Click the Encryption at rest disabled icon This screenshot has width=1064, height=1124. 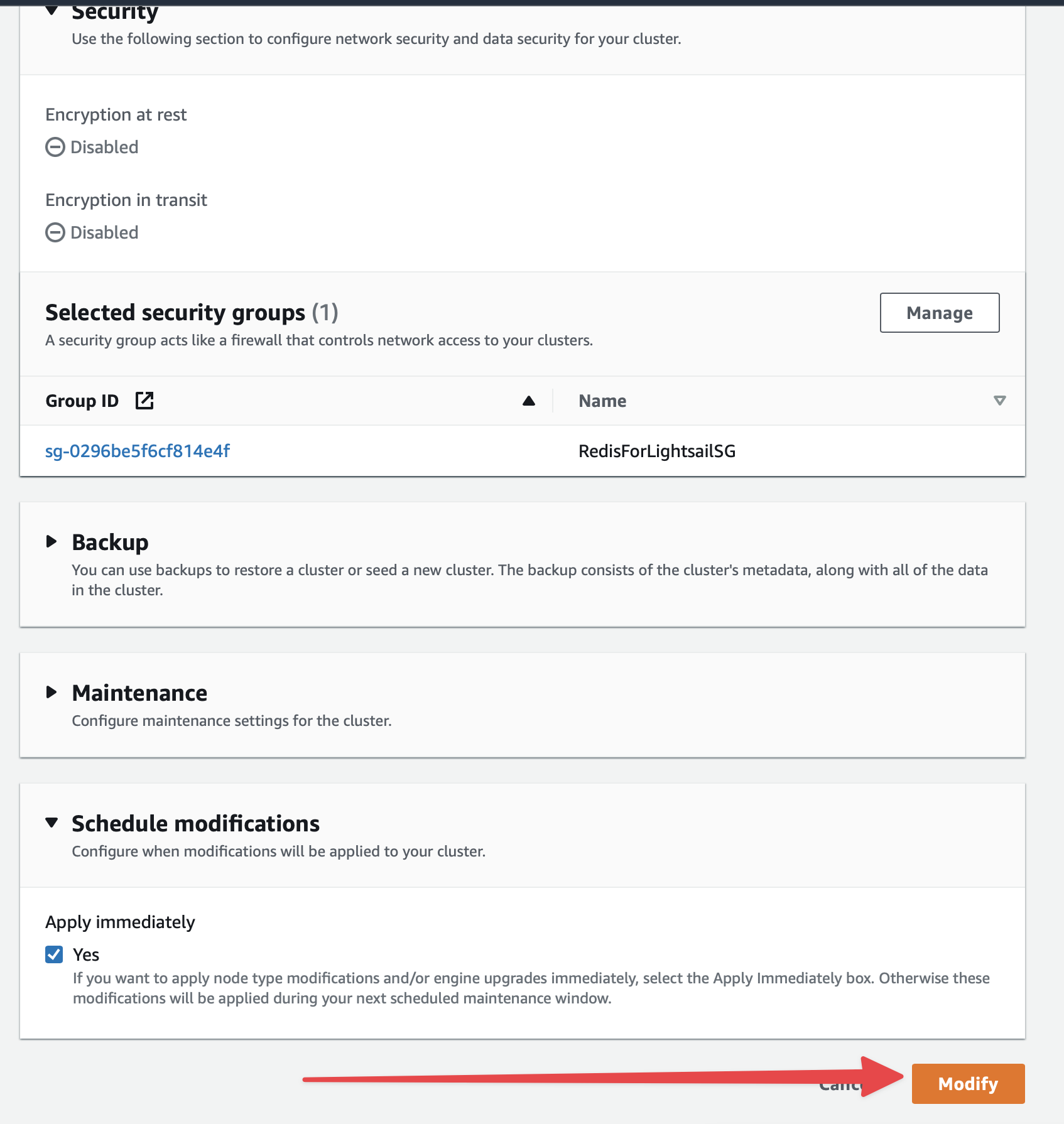55,147
